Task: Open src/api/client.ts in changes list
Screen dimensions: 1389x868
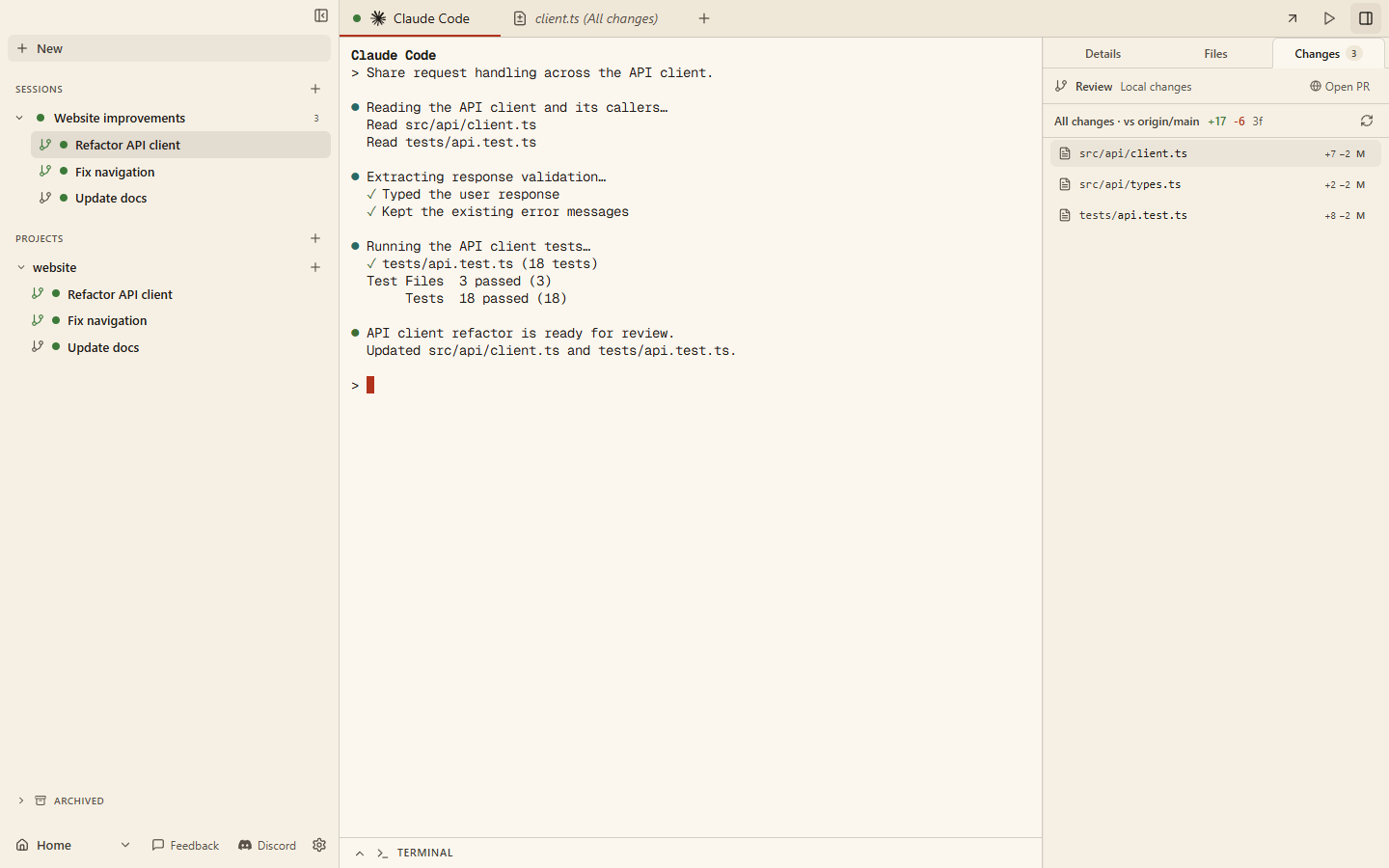Action: (x=1215, y=153)
